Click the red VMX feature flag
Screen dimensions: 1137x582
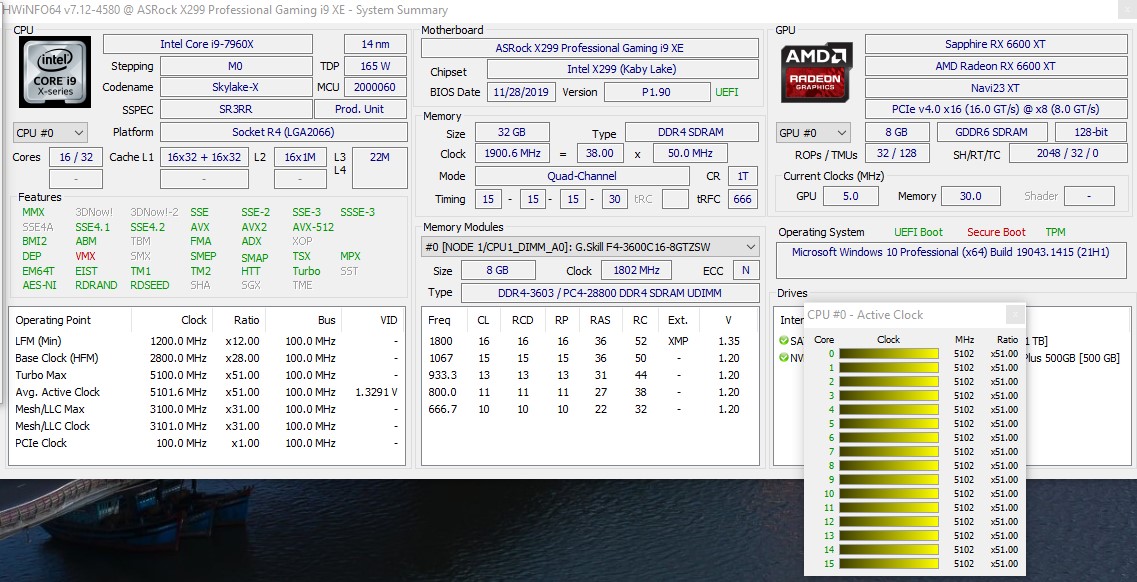(86, 256)
